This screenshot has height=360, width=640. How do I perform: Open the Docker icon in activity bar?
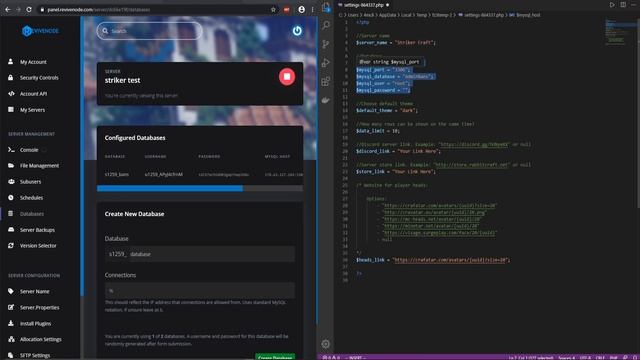pos(326,100)
